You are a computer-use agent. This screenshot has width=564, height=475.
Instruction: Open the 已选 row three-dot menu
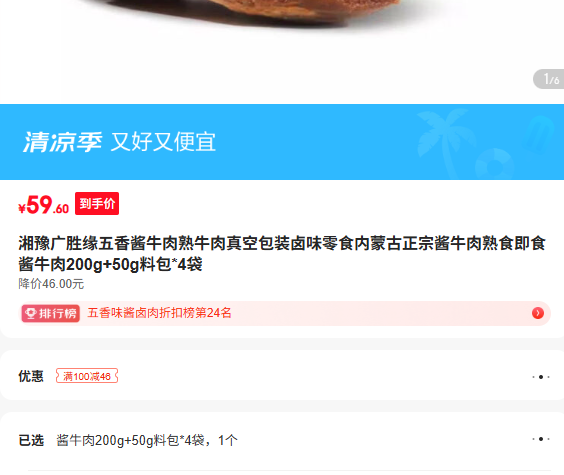coord(541,439)
